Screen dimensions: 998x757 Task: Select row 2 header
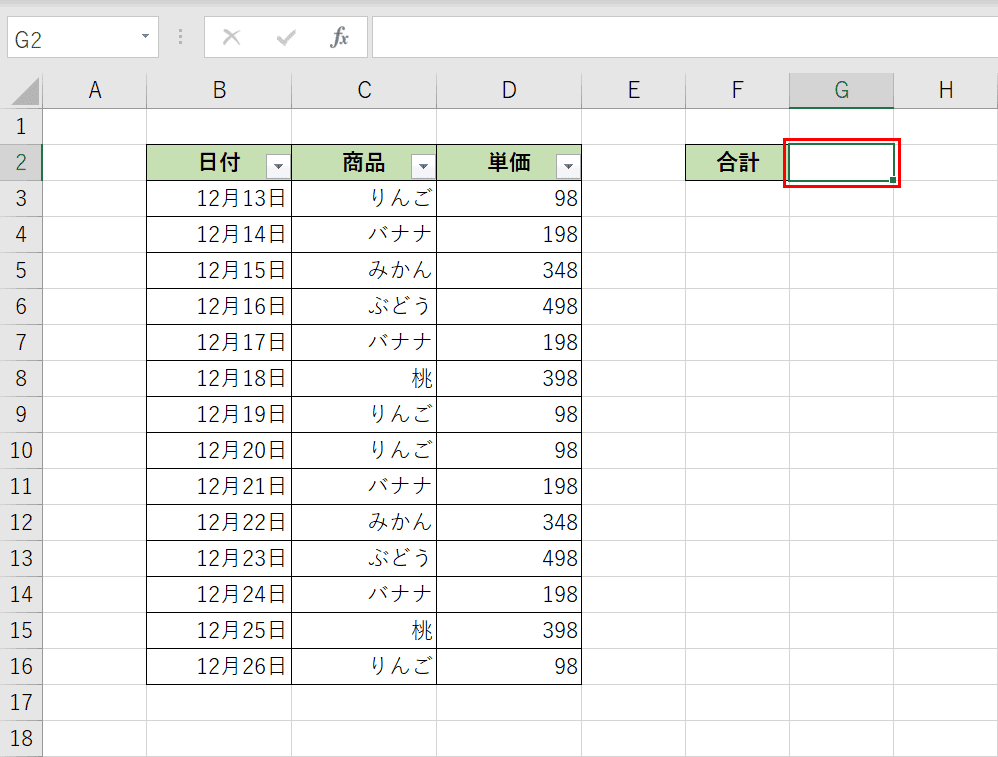[21, 162]
